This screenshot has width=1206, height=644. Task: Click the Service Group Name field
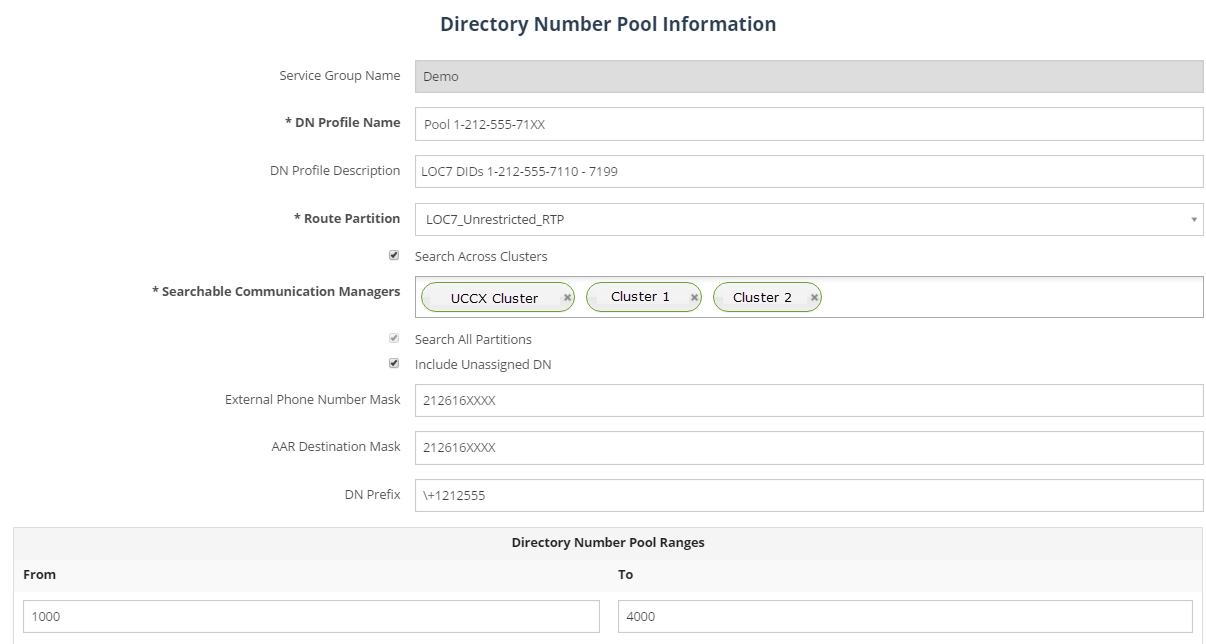[809, 76]
